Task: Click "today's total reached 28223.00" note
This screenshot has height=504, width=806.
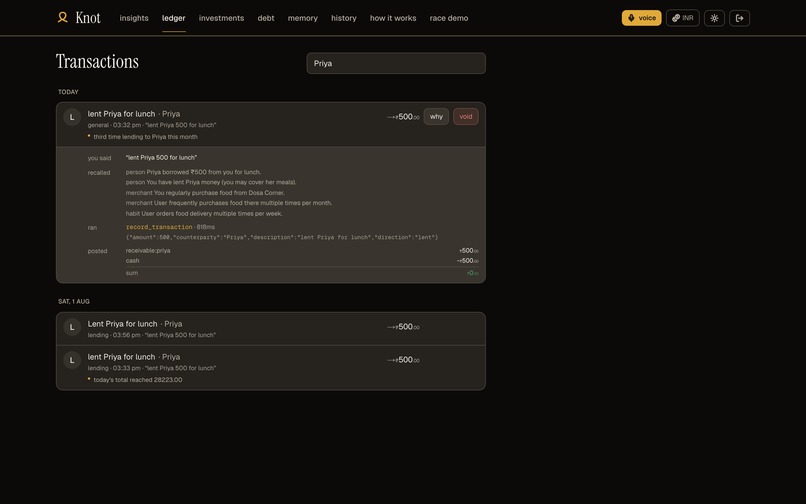Action: (138, 380)
